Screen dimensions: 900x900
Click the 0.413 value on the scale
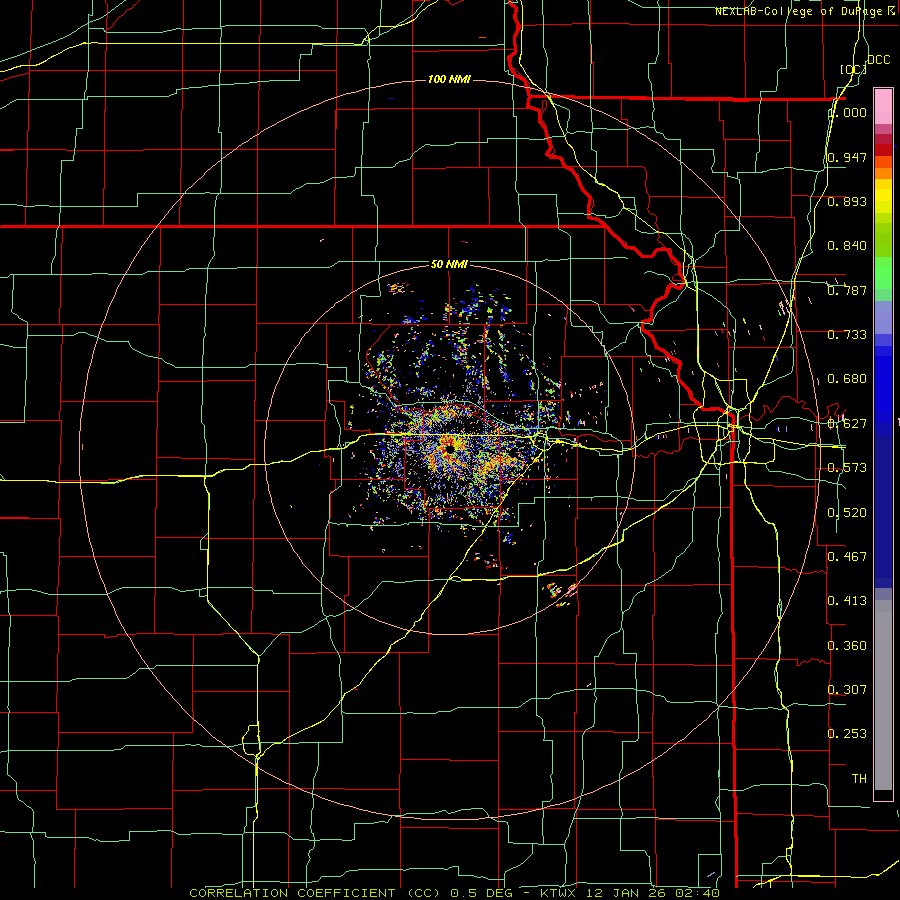(847, 601)
